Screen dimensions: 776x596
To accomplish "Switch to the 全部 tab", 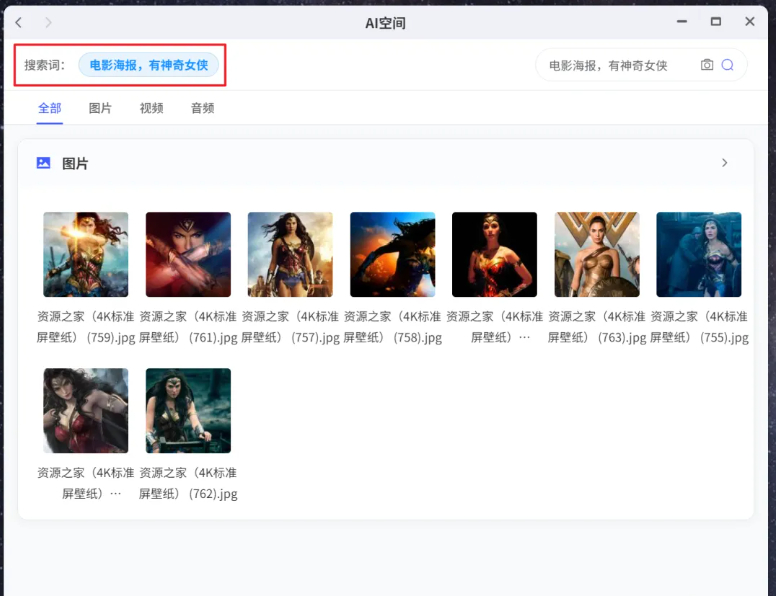I will coord(49,108).
